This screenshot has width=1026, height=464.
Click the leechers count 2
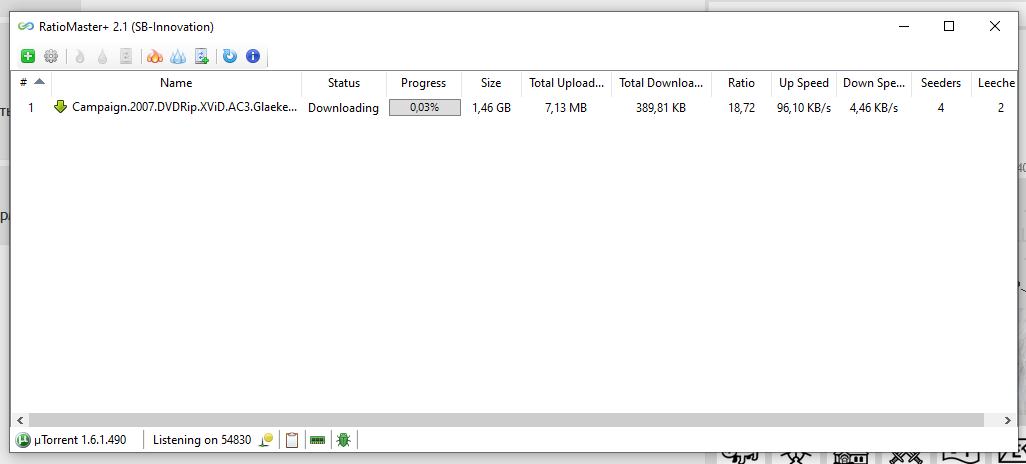(1000, 108)
